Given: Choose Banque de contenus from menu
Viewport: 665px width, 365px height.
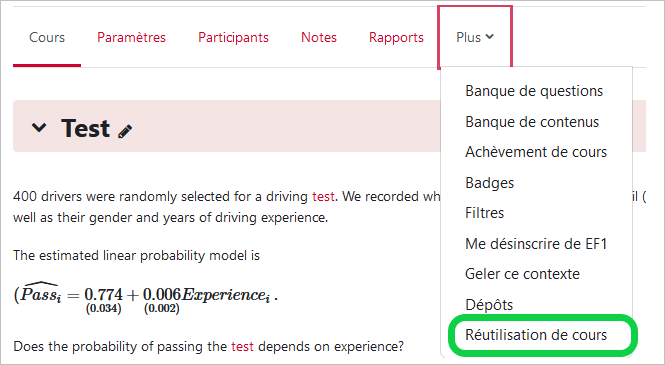Looking at the screenshot, I should pos(532,122).
